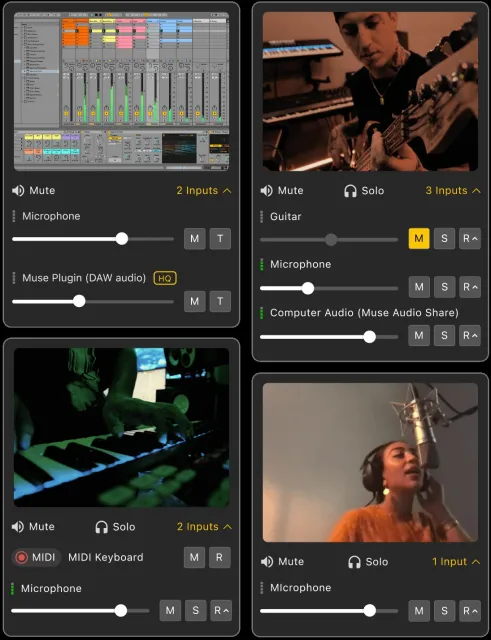
Task: Toggle the T button for Muse Plugin
Action: click(x=220, y=301)
